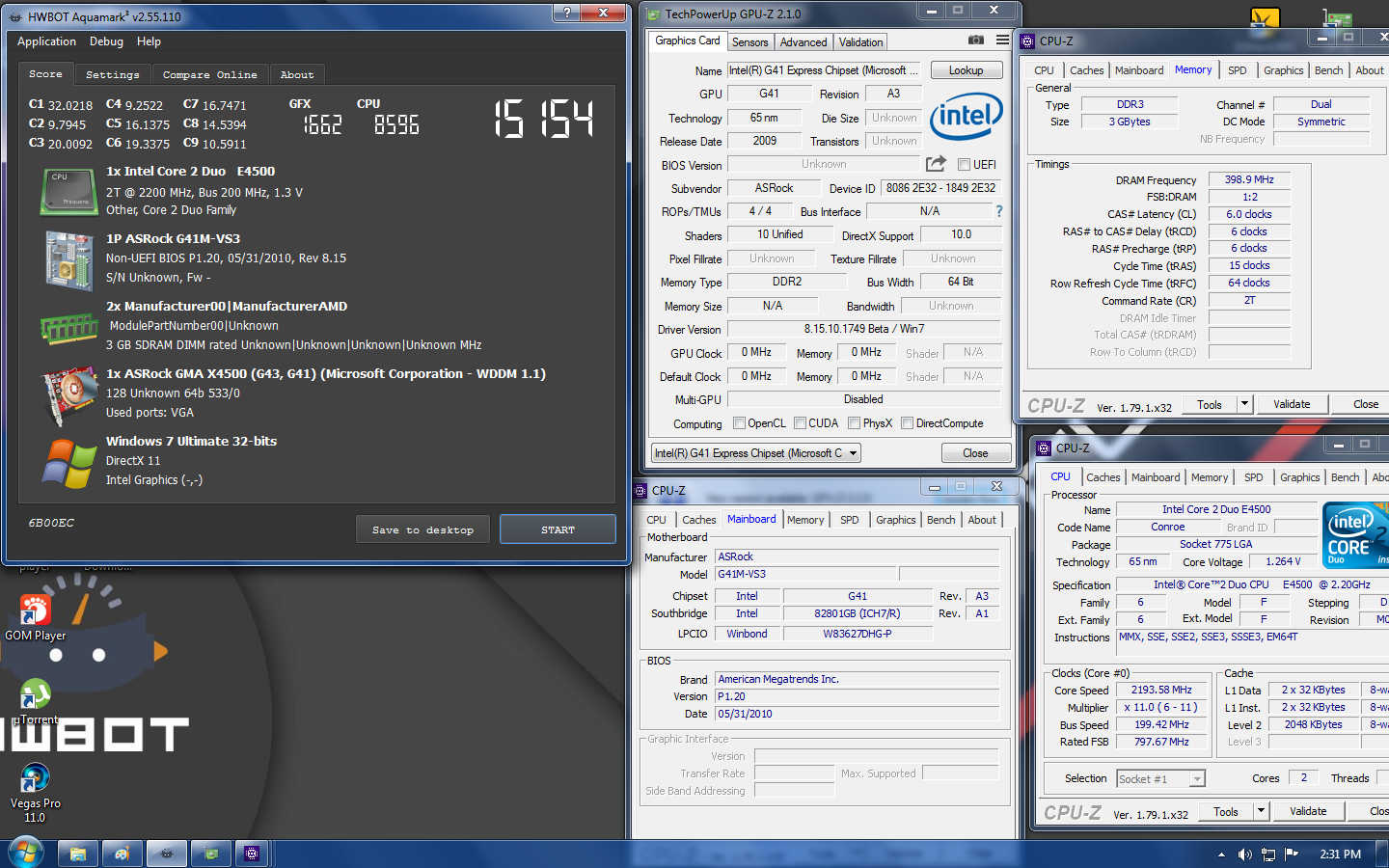Click the DRAM Frequency value 398.9 MHz
The image size is (1389, 868).
point(1249,179)
